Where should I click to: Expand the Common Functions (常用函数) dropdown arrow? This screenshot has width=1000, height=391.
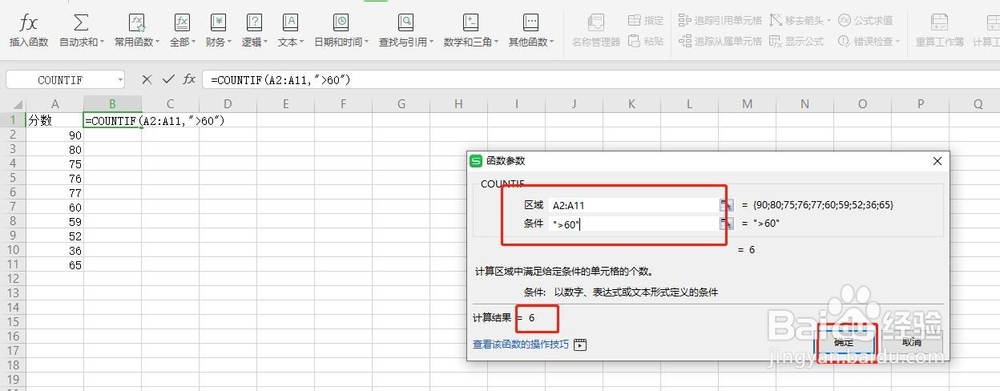click(158, 43)
